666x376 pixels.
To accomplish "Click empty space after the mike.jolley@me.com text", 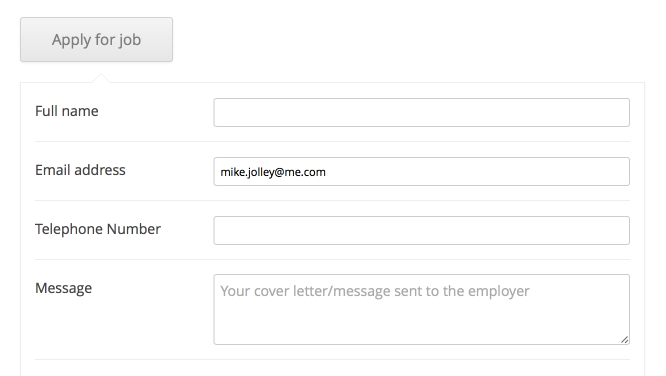I will click(x=476, y=172).
